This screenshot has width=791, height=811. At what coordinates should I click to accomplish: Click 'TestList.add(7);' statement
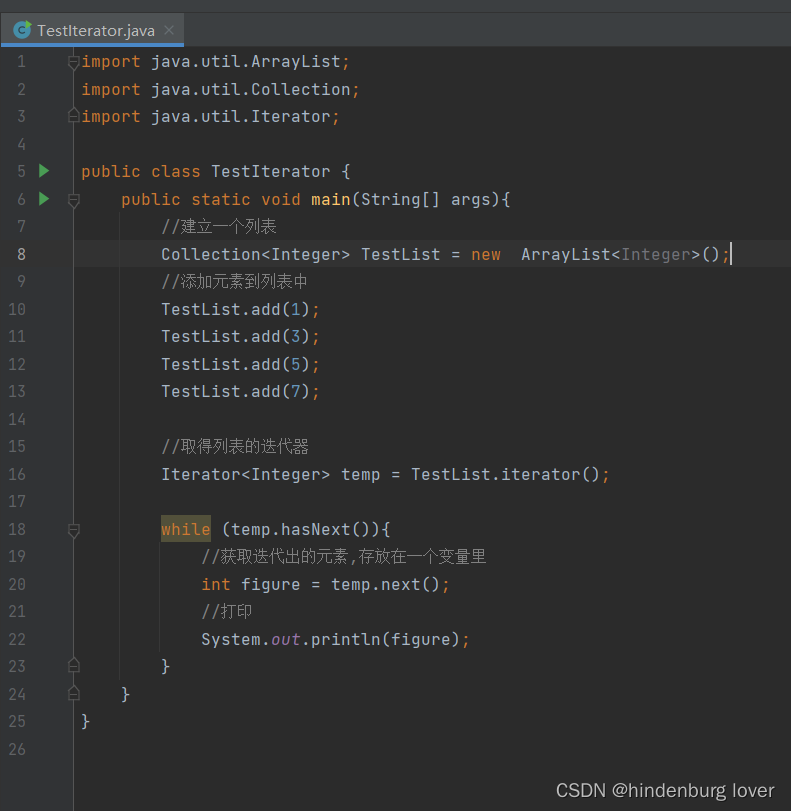click(241, 392)
